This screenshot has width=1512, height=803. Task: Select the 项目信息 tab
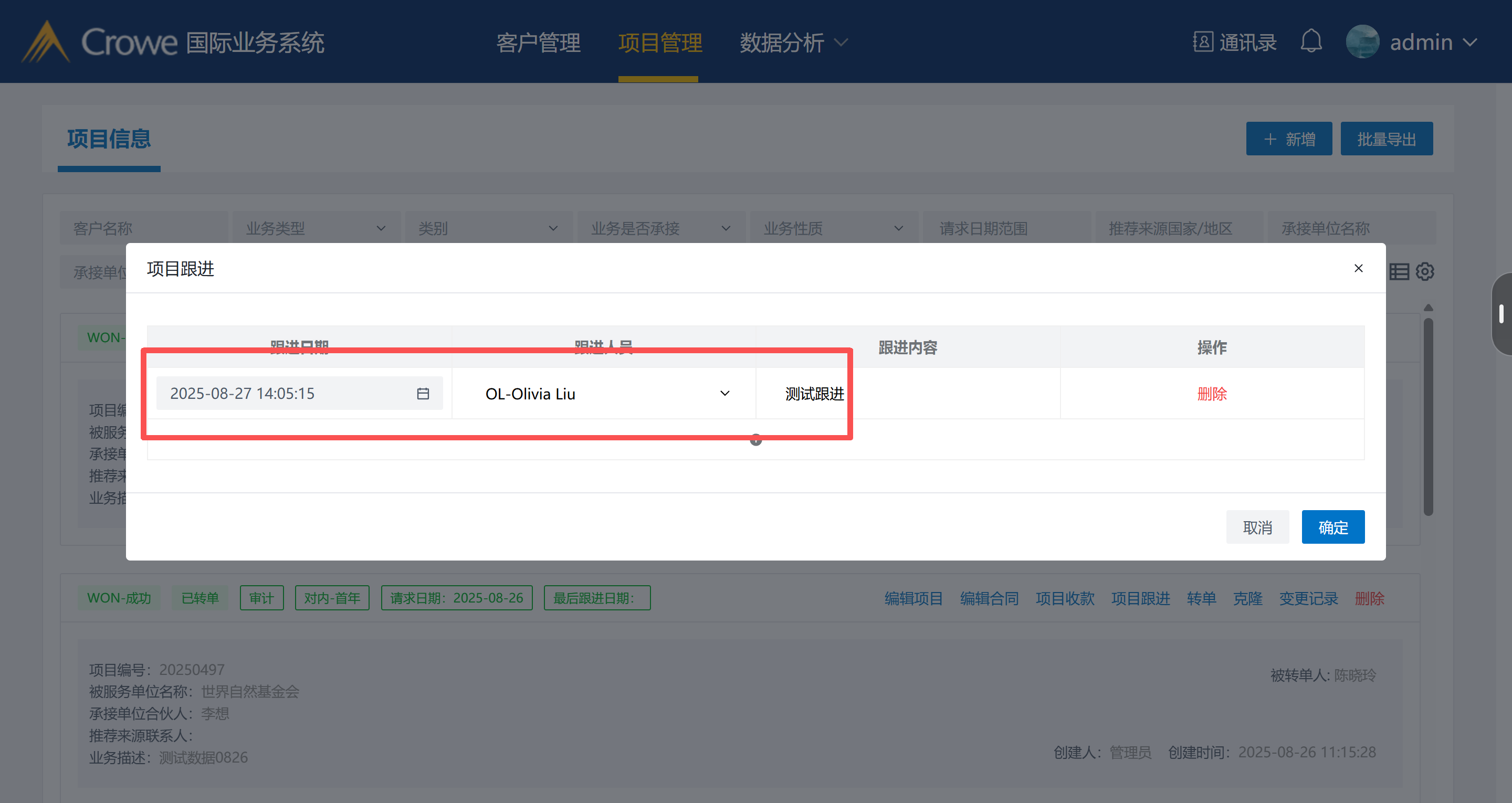[x=109, y=139]
